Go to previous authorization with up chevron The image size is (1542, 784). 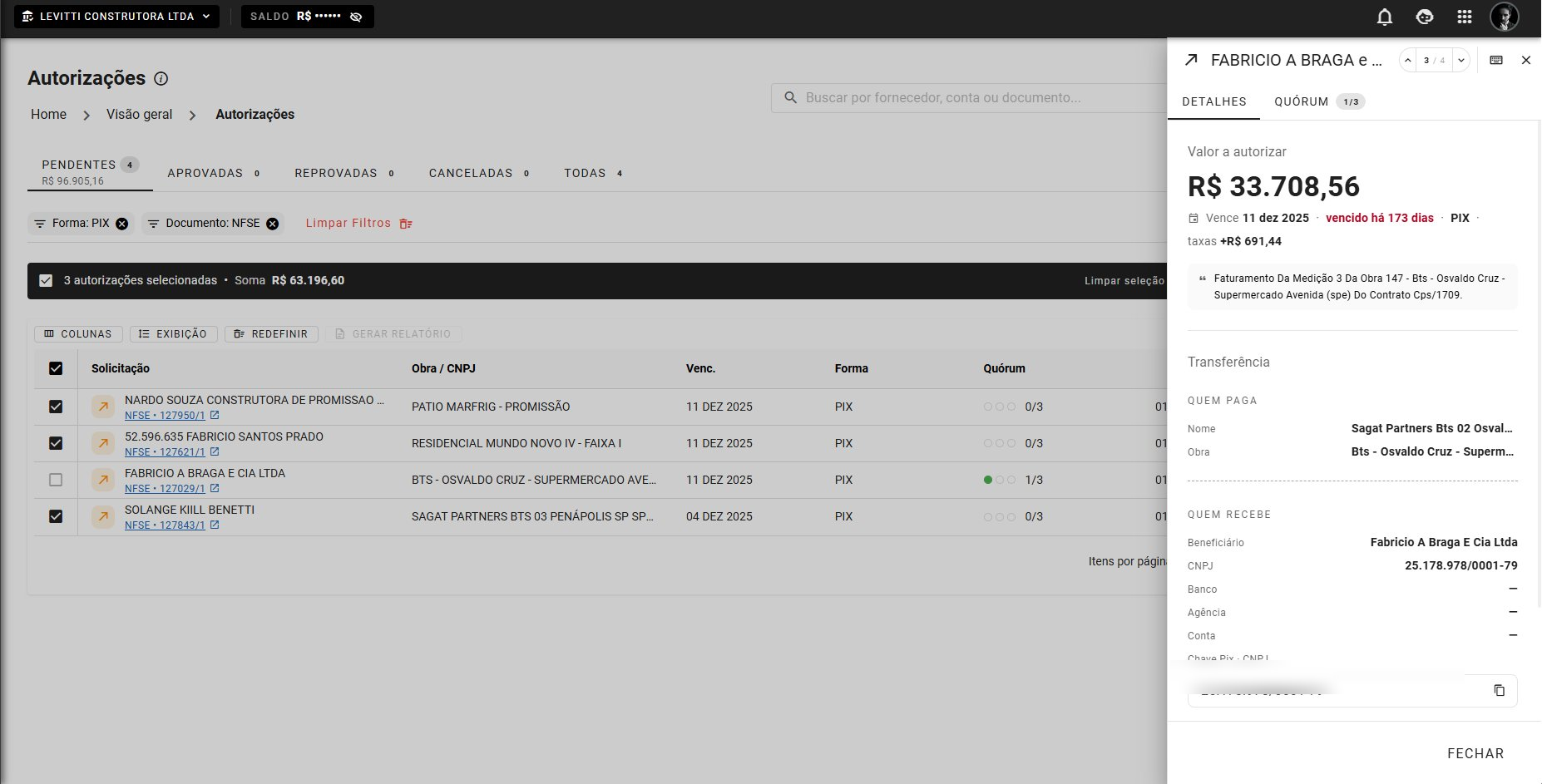coord(1407,60)
